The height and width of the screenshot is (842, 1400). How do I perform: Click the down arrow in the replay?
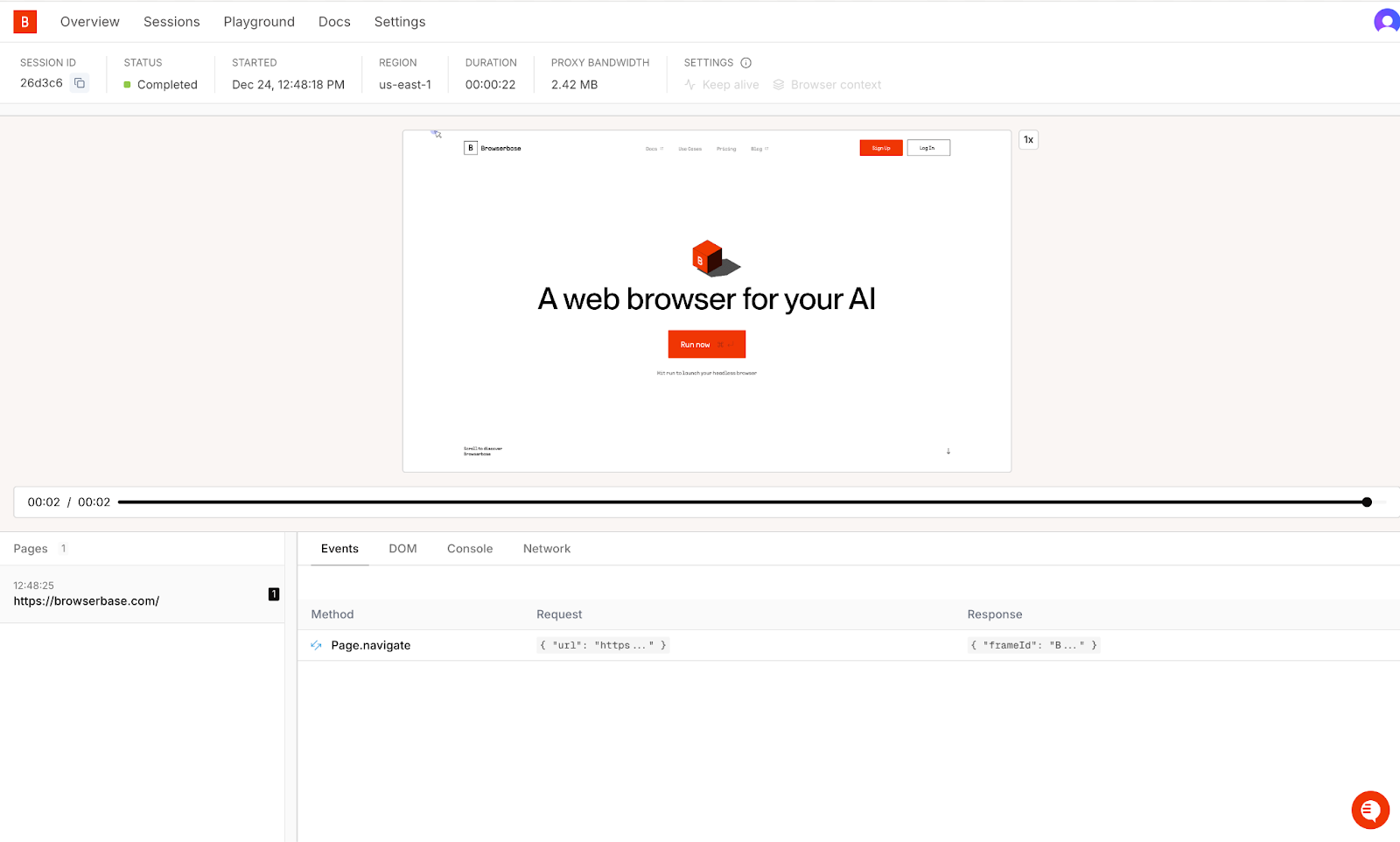click(x=948, y=452)
